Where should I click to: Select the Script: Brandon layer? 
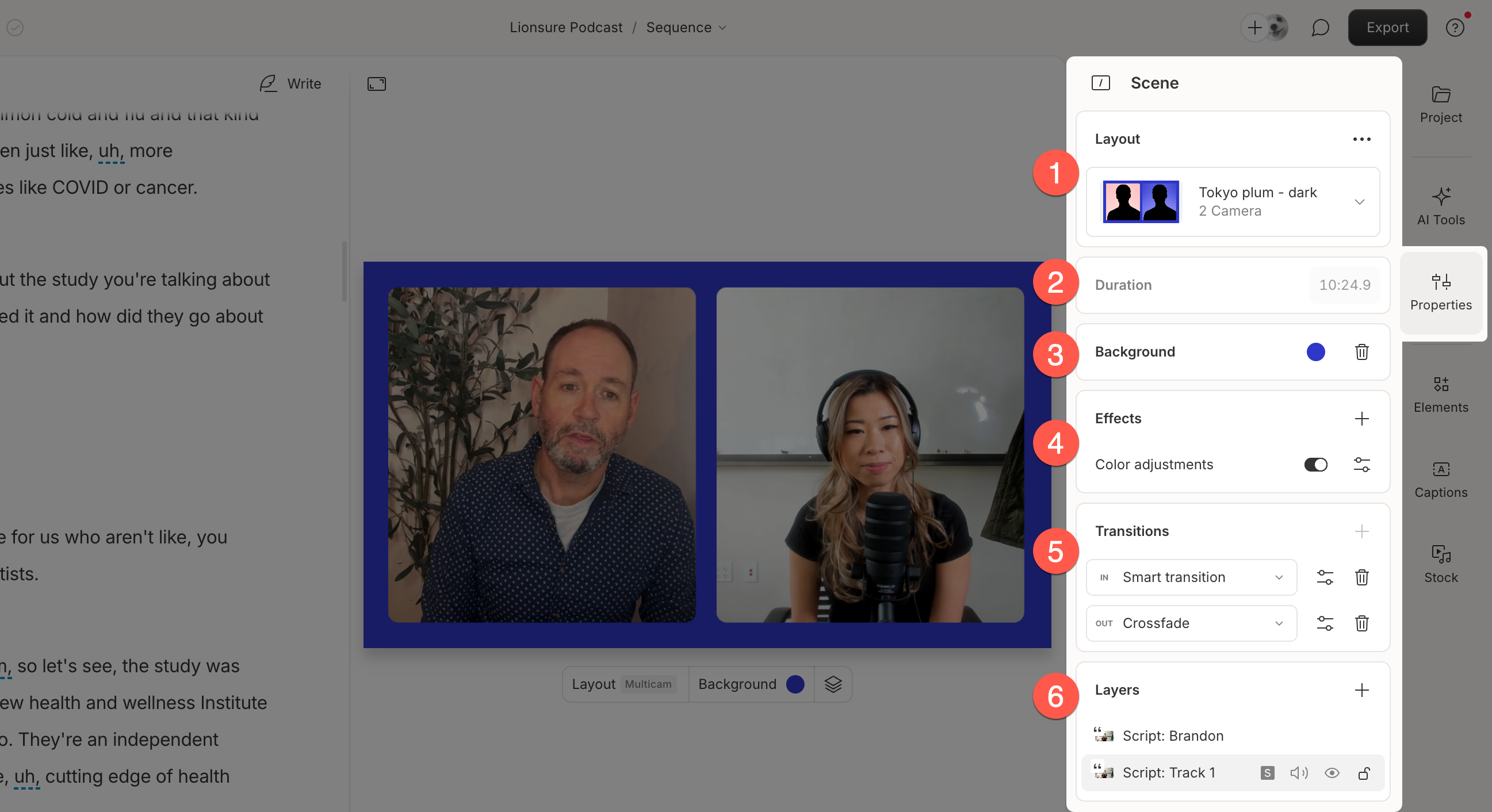pos(1172,736)
